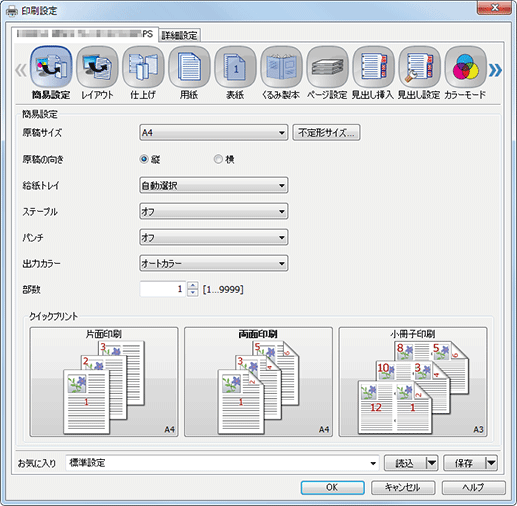This screenshot has height=506, width=517.
Task: Choose the 両面印刷 quick print thumbnail
Action: 258,382
